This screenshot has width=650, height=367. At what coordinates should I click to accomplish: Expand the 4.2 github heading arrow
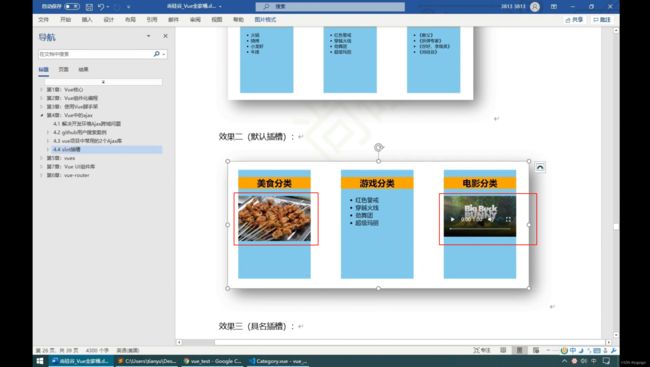[x=48, y=132]
